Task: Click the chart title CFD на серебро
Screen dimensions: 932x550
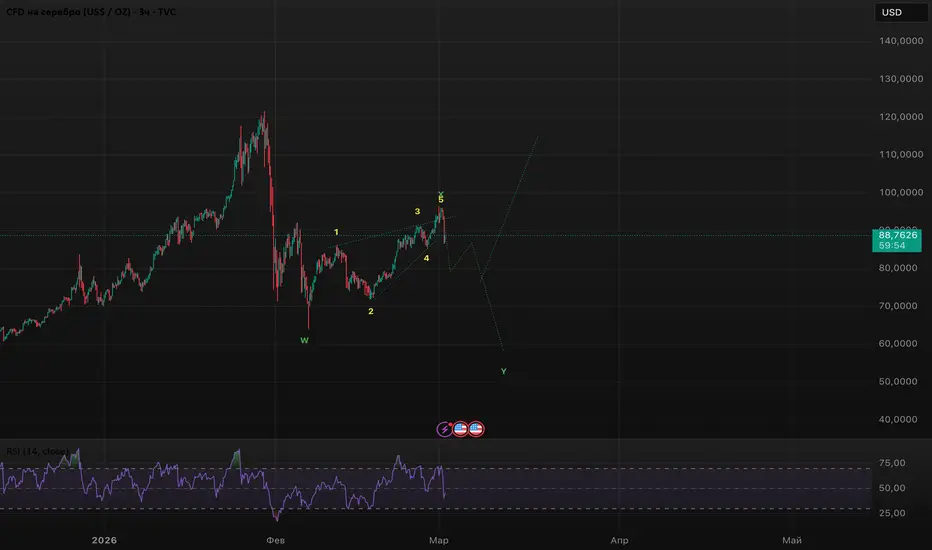Action: pos(43,12)
